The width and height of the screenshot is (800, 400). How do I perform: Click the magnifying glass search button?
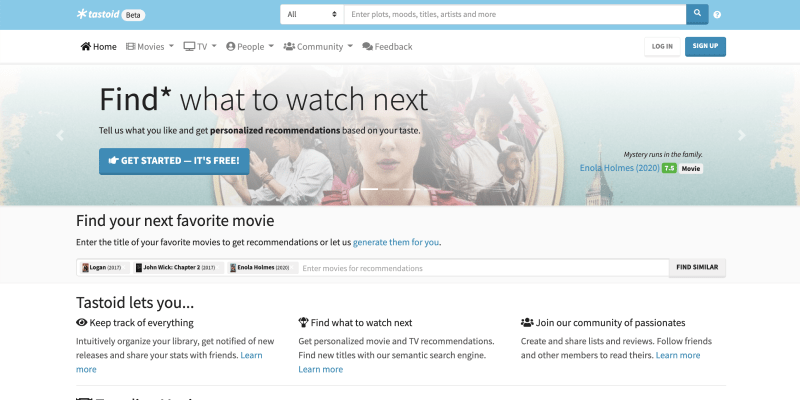pyautogui.click(x=697, y=14)
